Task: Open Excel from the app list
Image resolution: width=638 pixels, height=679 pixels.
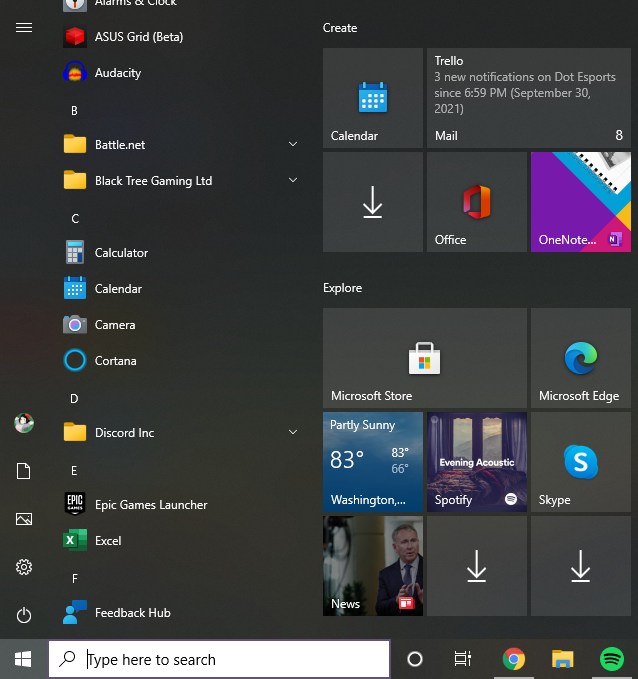Action: click(107, 541)
